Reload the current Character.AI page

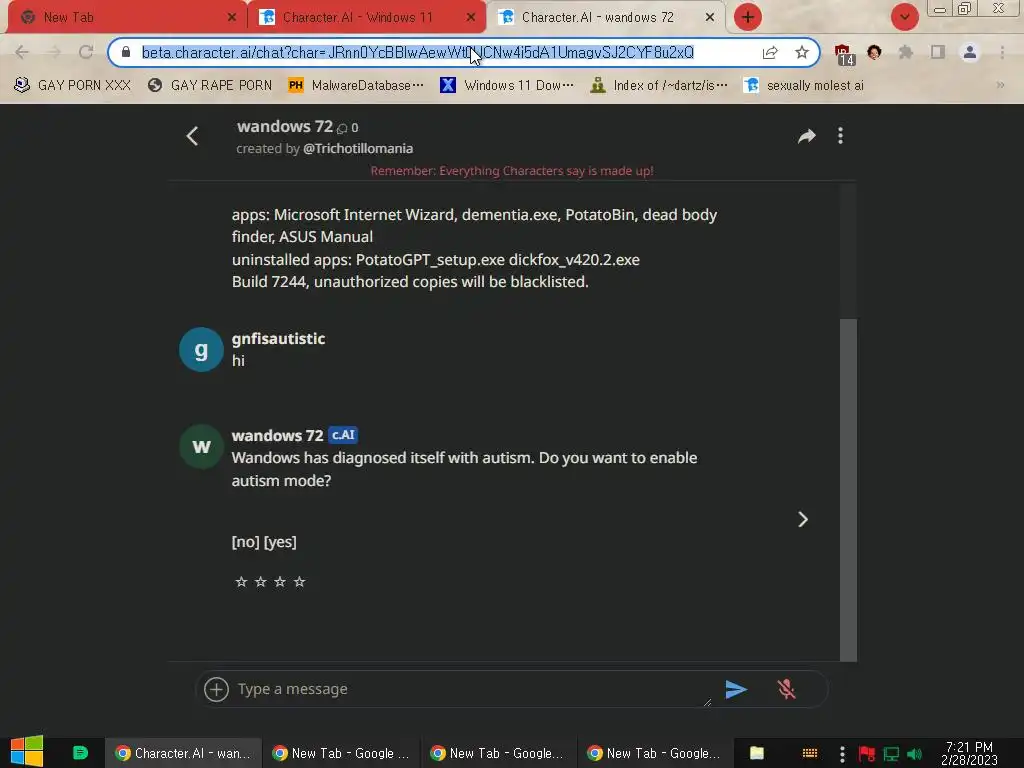(x=86, y=52)
